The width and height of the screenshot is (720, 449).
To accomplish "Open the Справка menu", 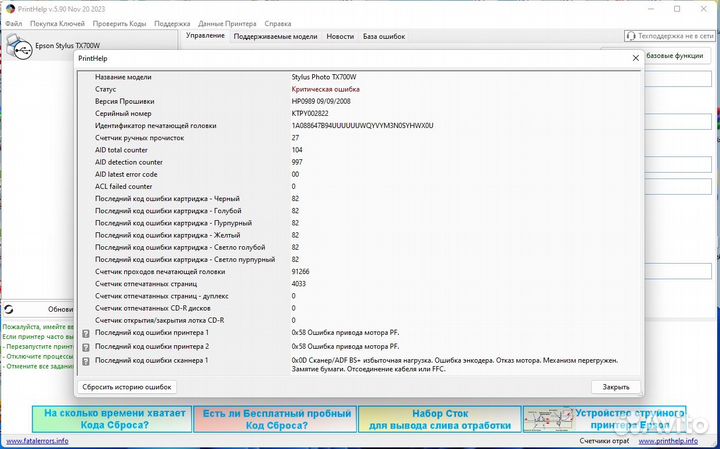I will point(278,22).
